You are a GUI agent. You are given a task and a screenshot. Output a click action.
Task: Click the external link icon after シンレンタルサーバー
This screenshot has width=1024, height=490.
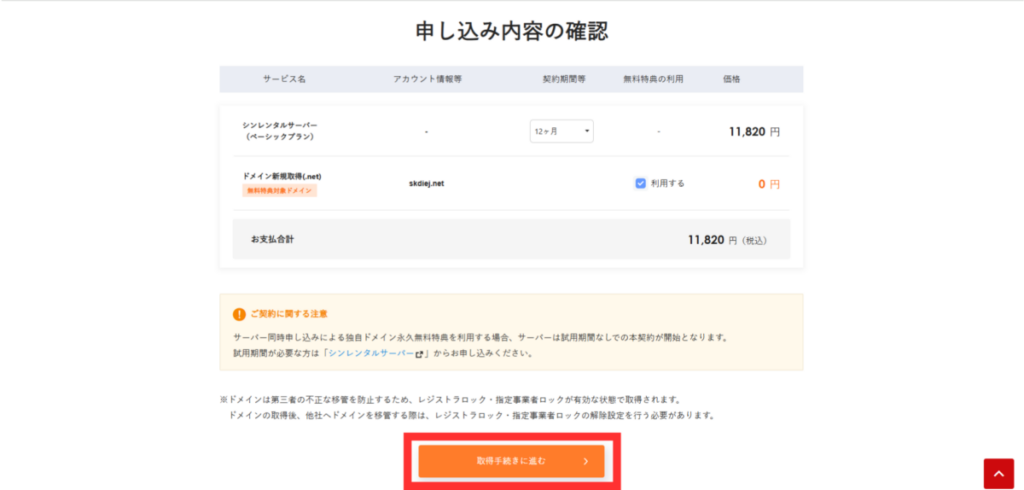(x=420, y=354)
